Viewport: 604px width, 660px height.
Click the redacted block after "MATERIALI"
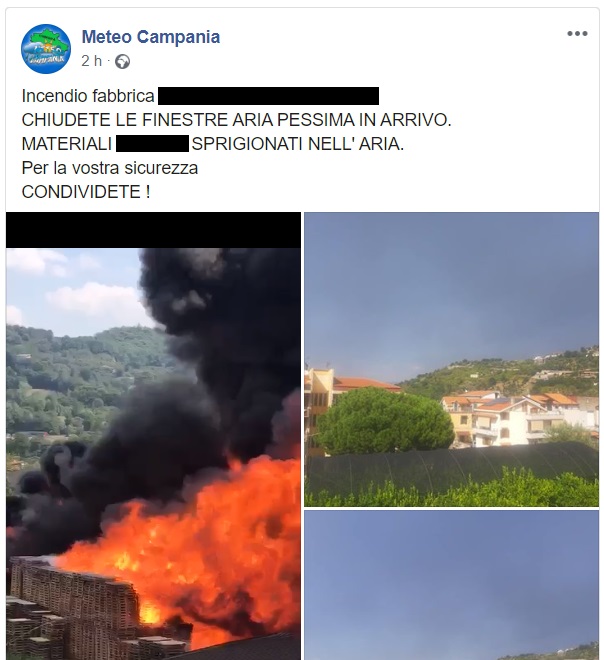pyautogui.click(x=152, y=144)
